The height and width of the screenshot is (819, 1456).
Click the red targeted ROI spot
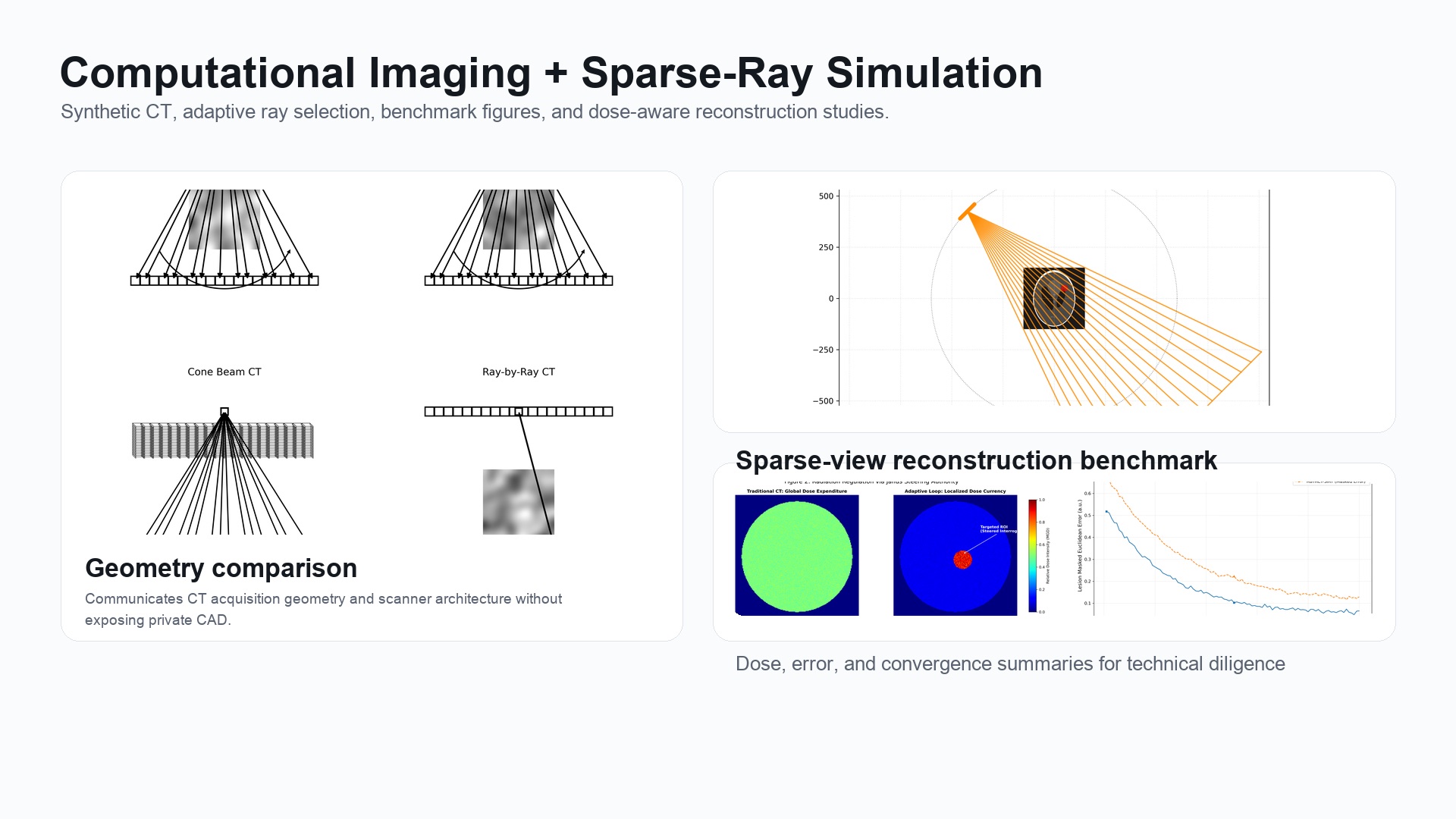tap(962, 560)
